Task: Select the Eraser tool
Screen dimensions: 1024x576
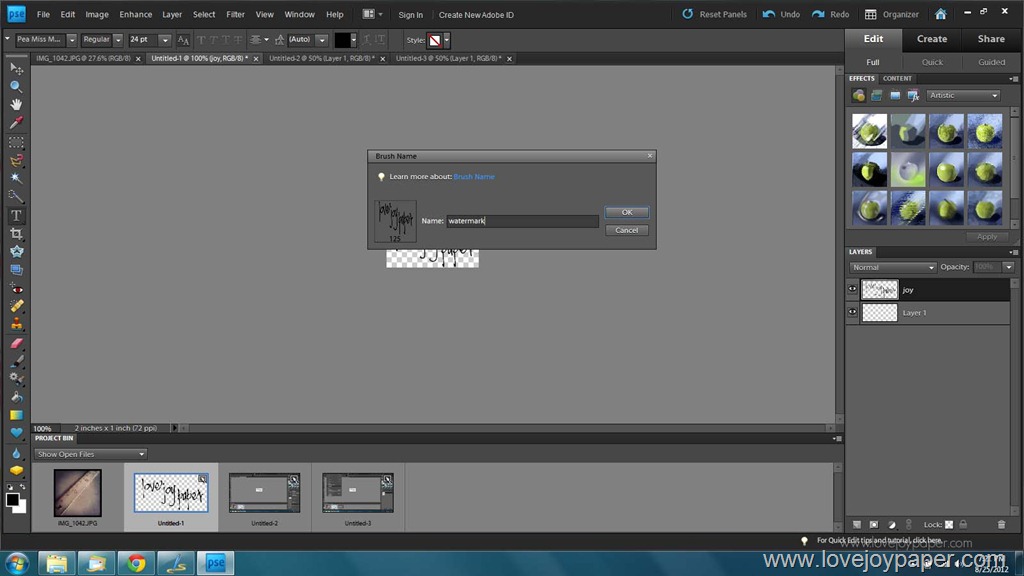Action: point(16,343)
